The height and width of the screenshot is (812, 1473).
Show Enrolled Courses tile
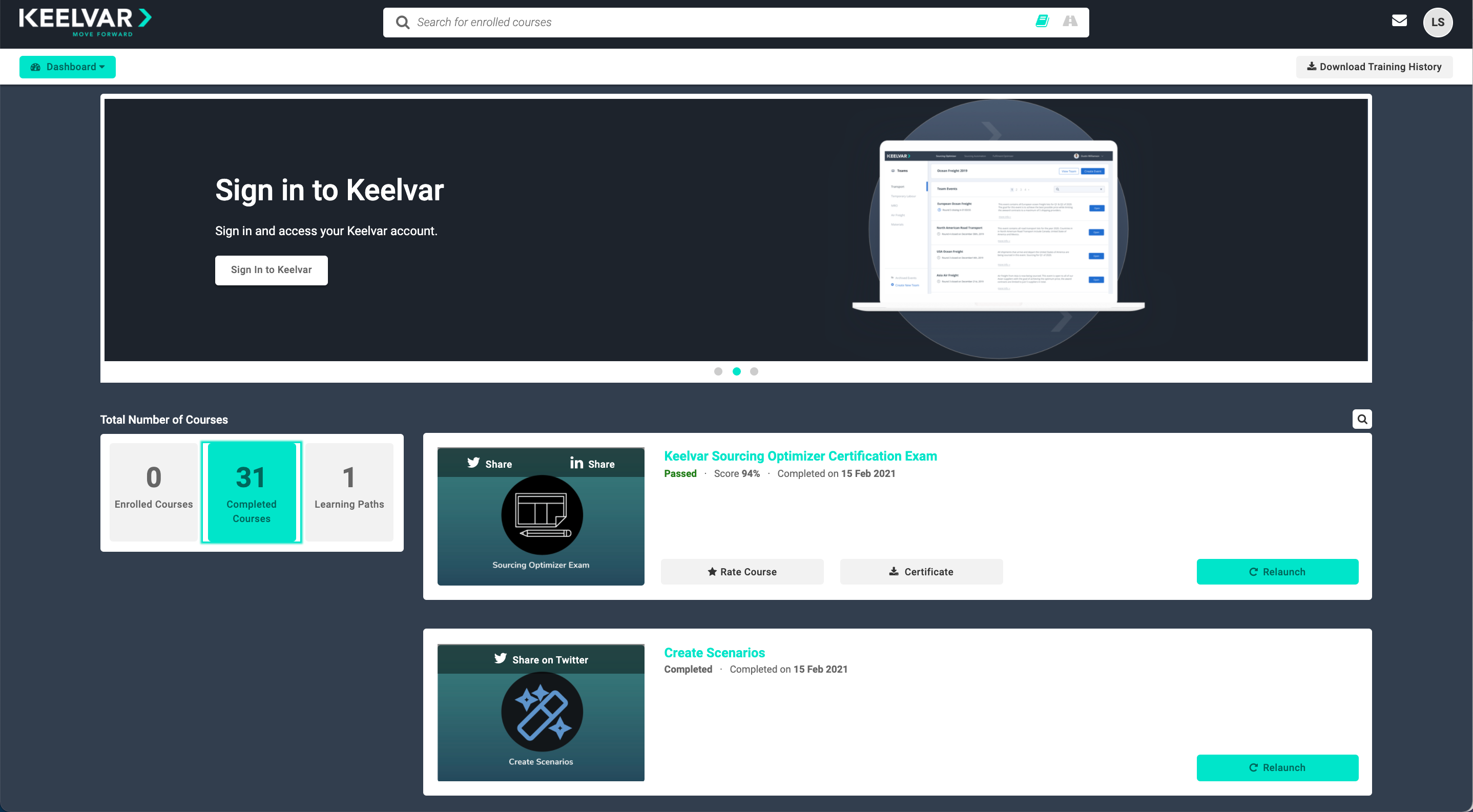pos(153,492)
